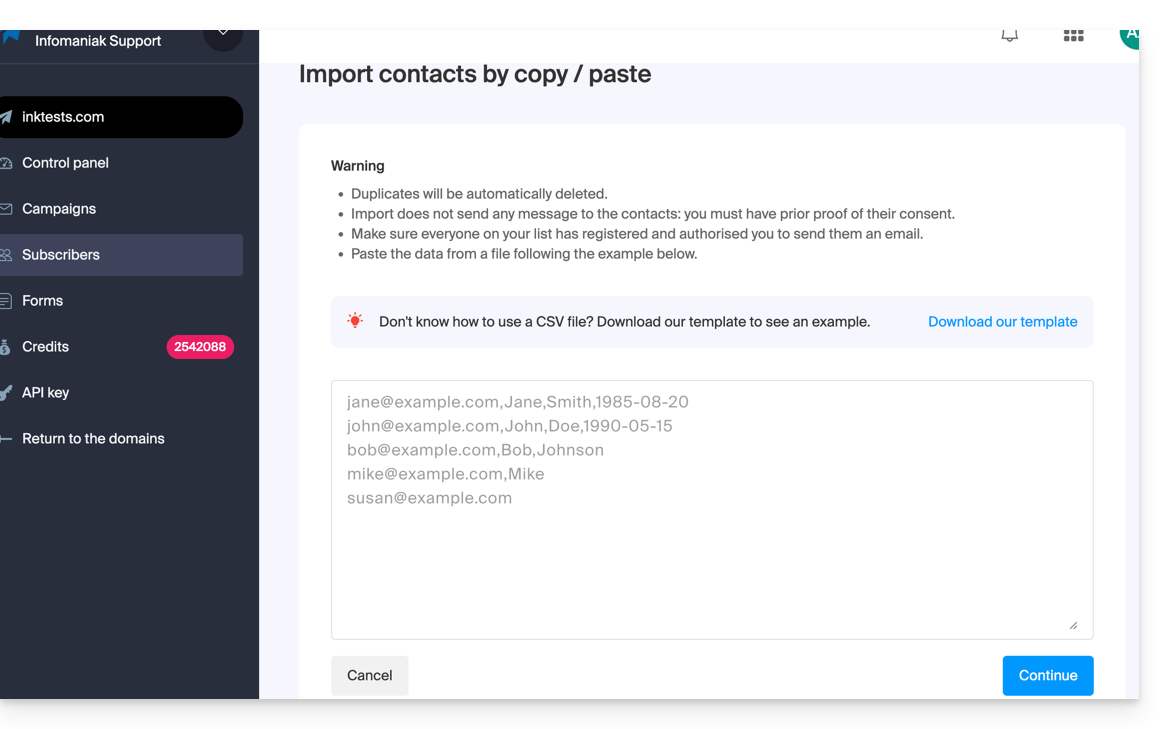Click the 2542088 credits badge
The width and height of the screenshot is (1169, 729).
200,347
